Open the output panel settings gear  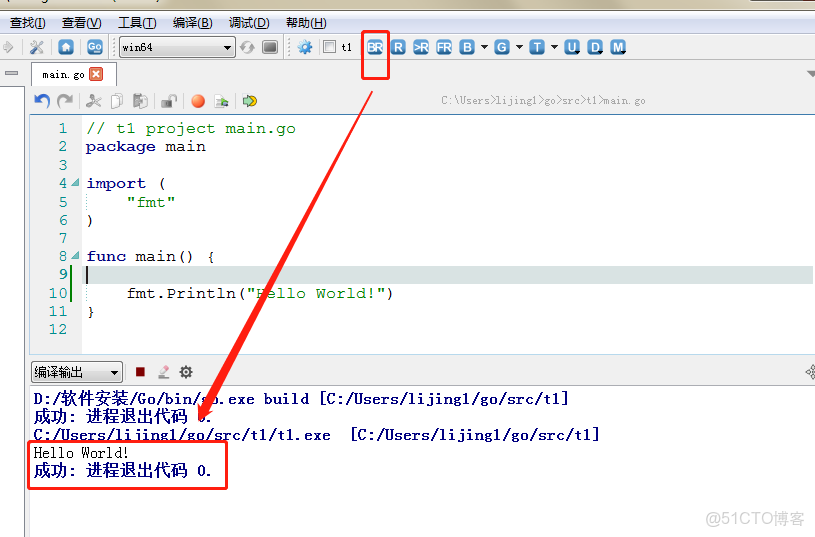pos(186,372)
